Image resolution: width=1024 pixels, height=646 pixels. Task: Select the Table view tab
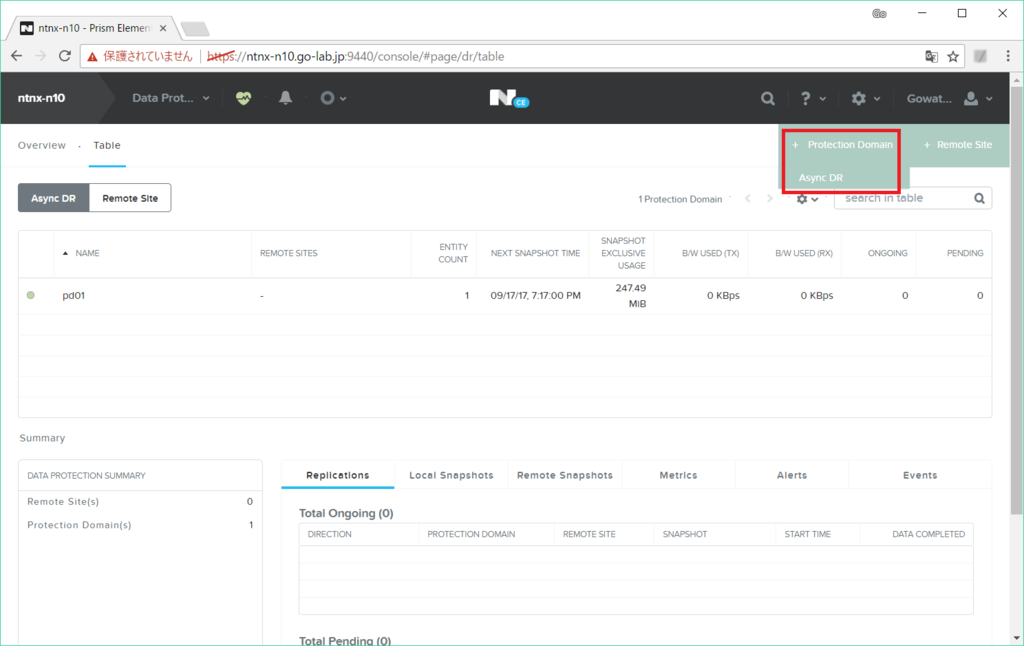tap(107, 145)
